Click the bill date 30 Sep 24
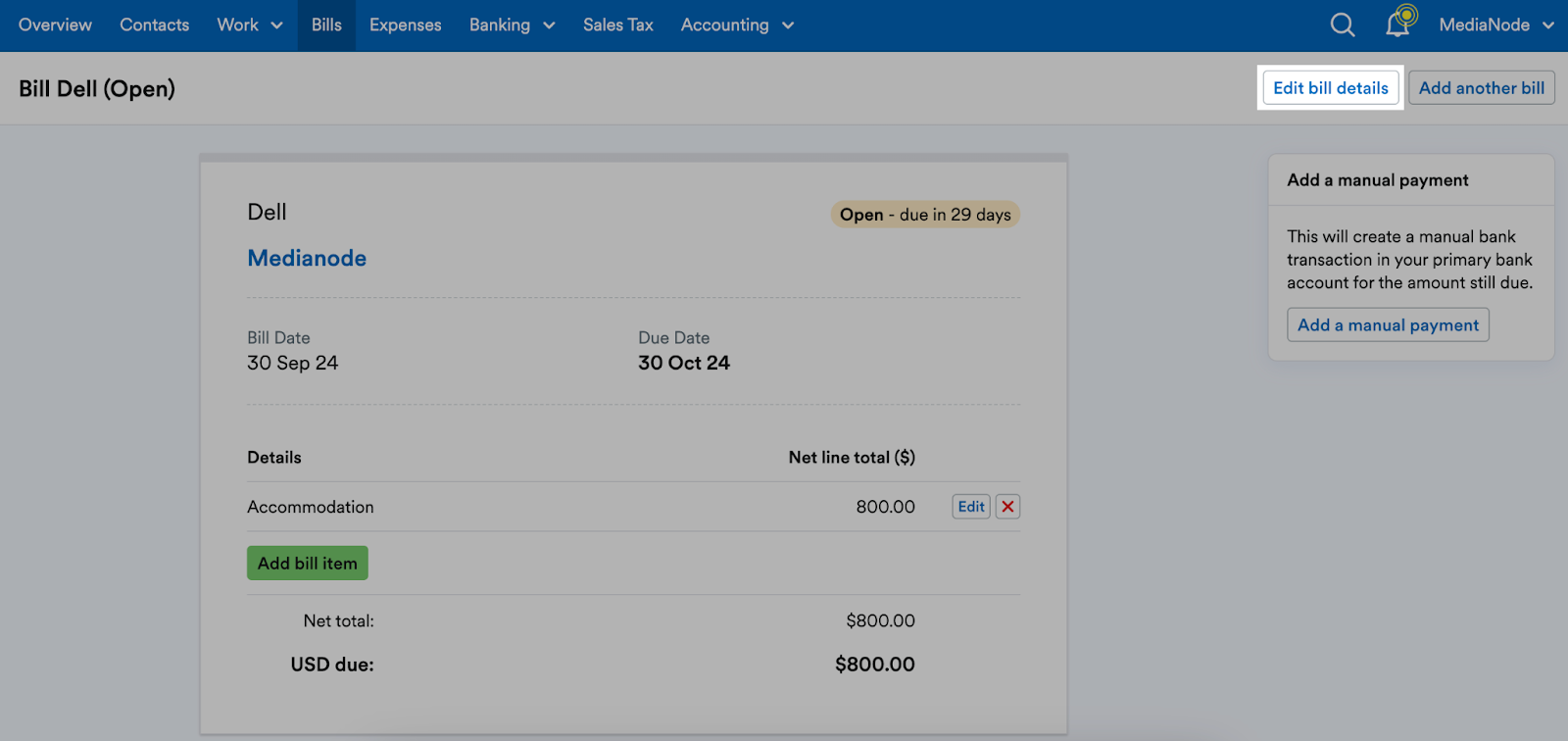 (x=292, y=363)
